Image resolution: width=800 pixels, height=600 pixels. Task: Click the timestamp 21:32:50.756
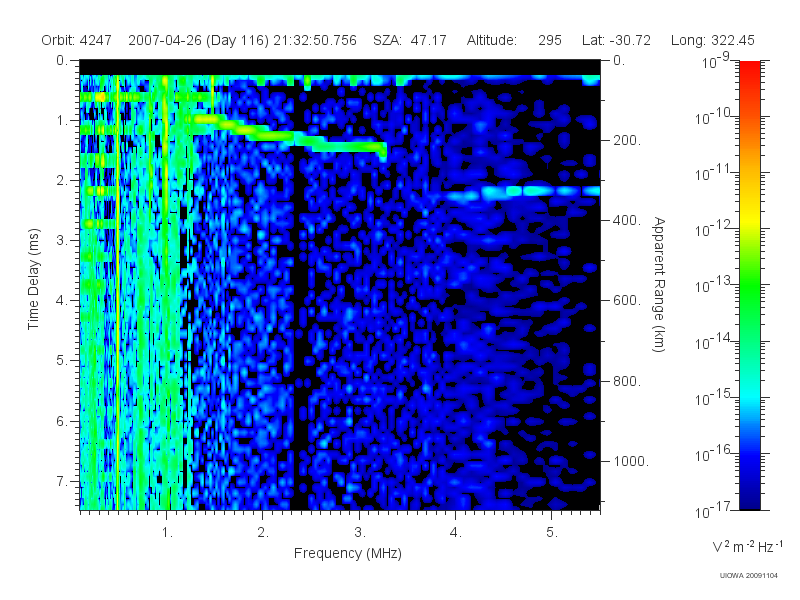(x=315, y=40)
